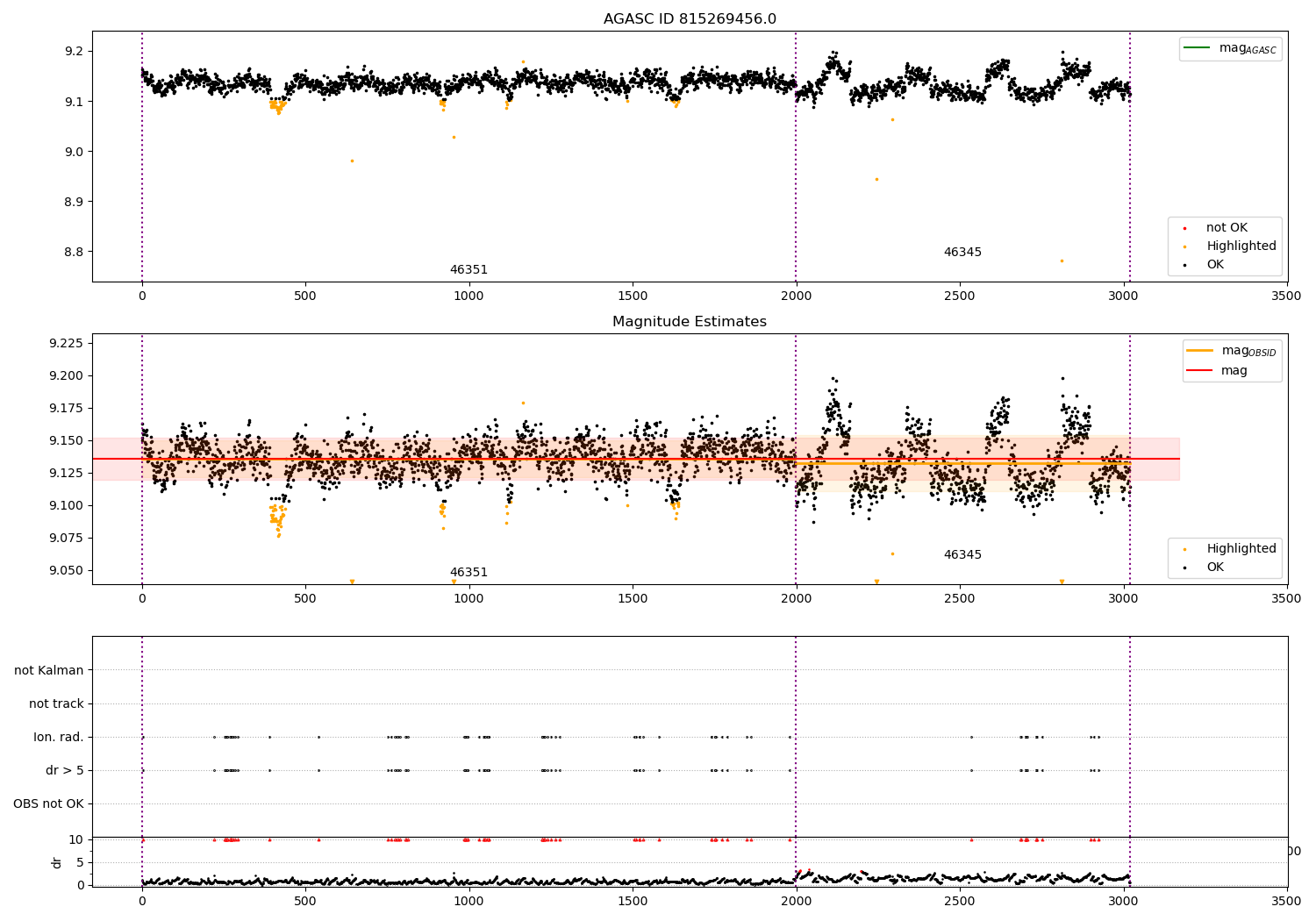Select the mag AGASC legend entry
The height and width of the screenshot is (921, 1316).
click(1231, 48)
